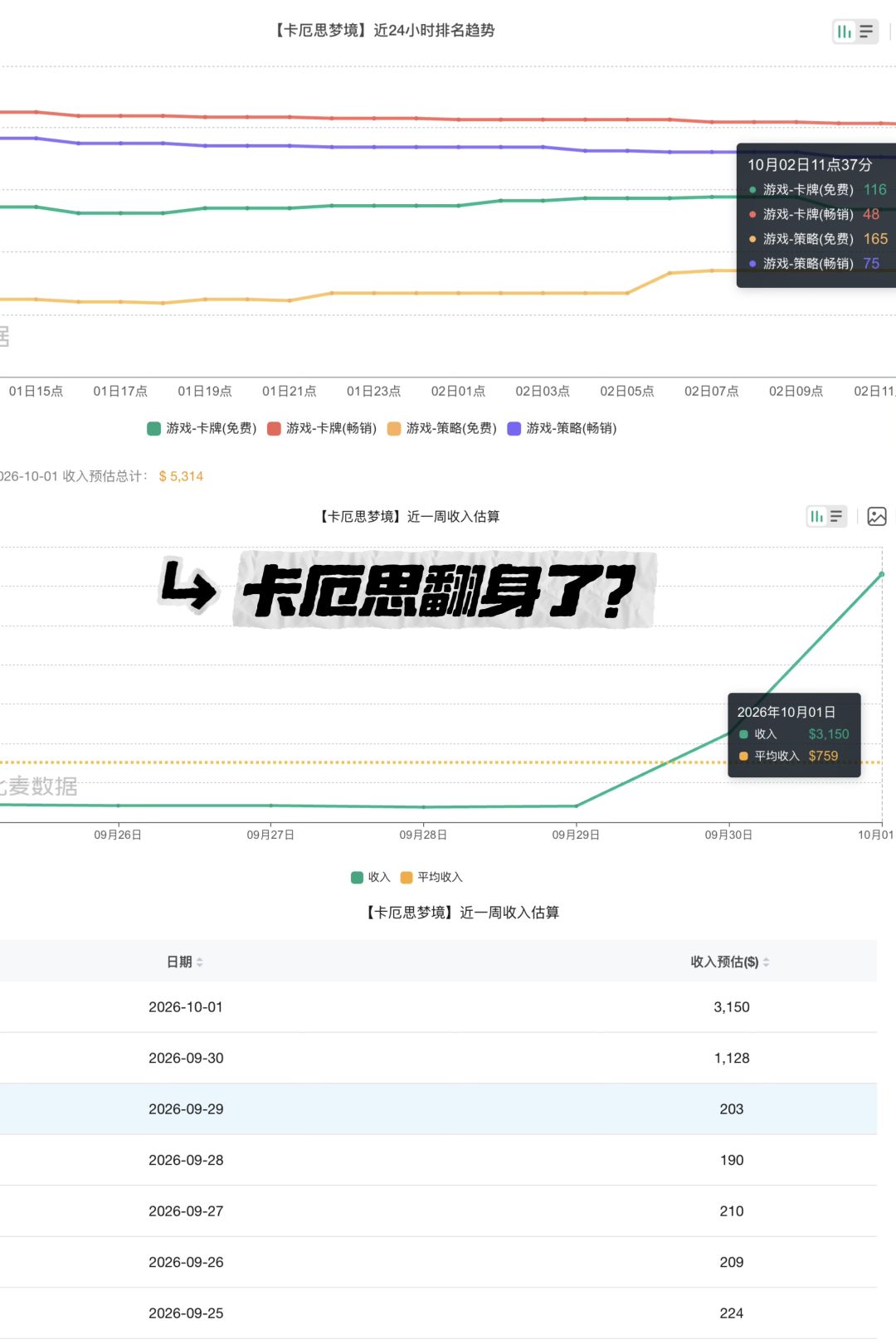
Task: Toggle 游戏-策略(免费) legend series
Action: click(x=442, y=428)
